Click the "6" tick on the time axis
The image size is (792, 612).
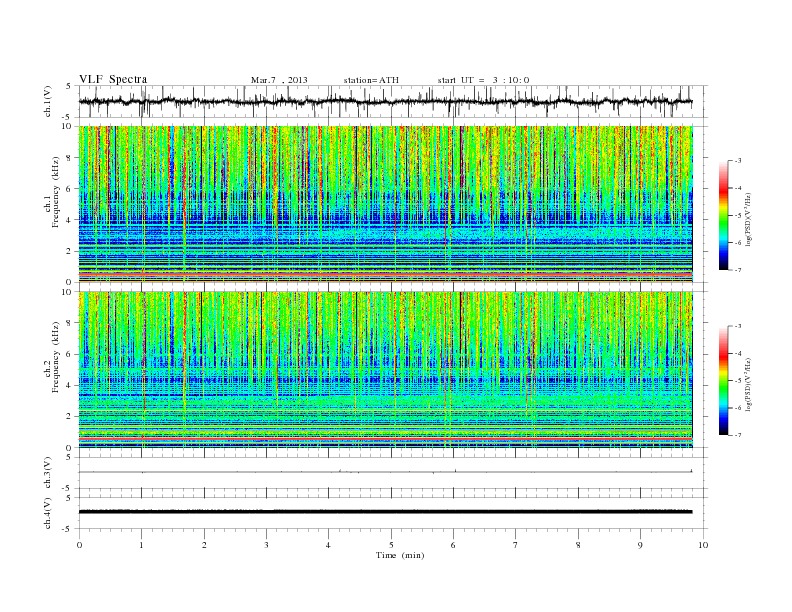point(453,545)
